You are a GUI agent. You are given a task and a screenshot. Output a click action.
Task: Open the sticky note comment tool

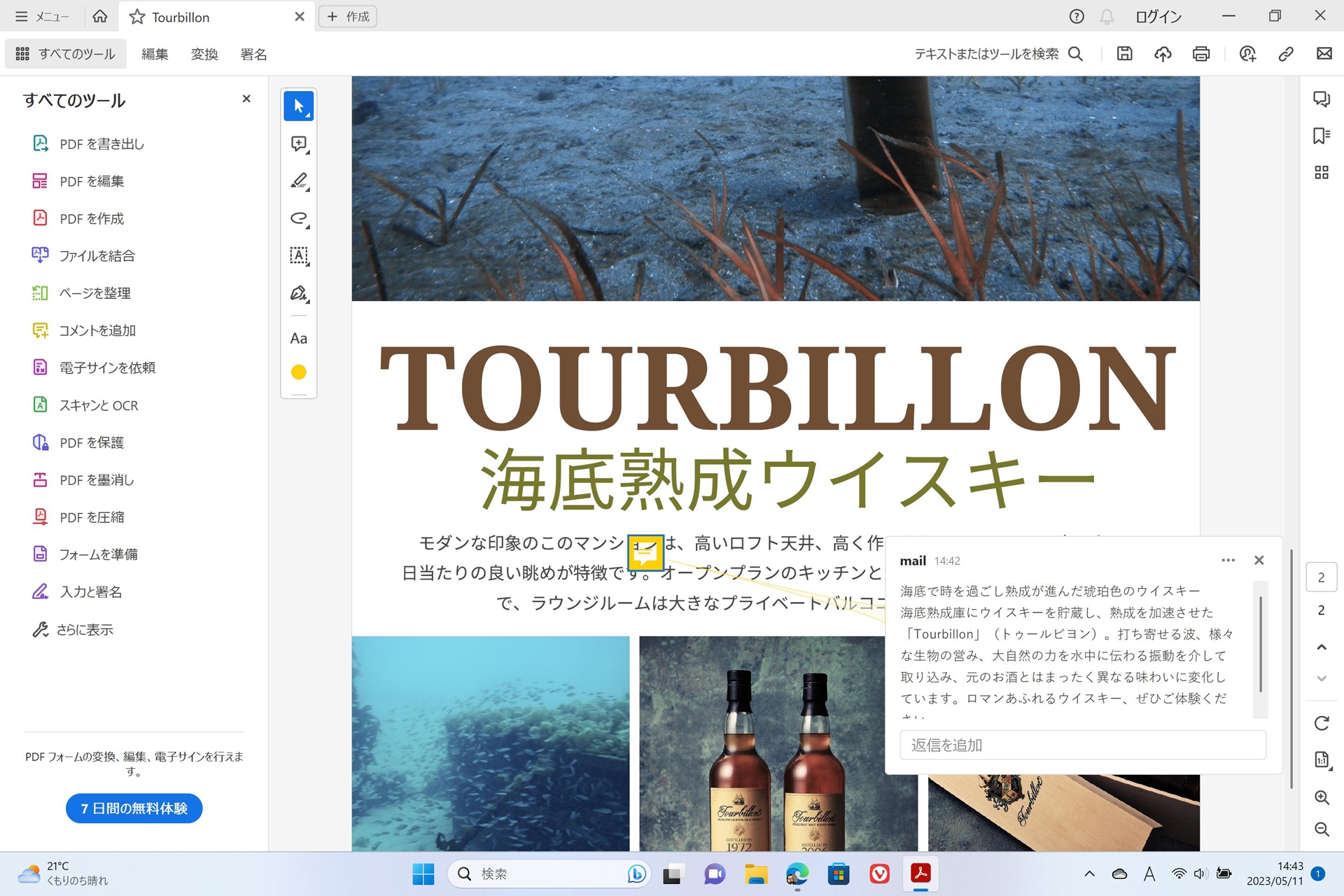[x=299, y=143]
